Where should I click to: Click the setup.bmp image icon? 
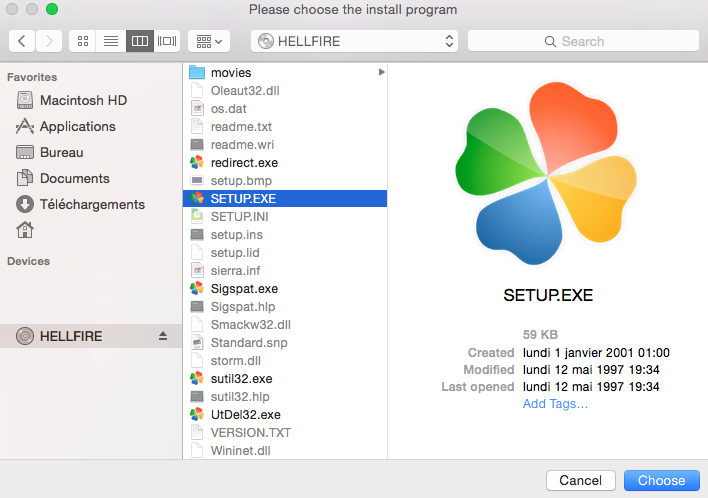click(197, 181)
